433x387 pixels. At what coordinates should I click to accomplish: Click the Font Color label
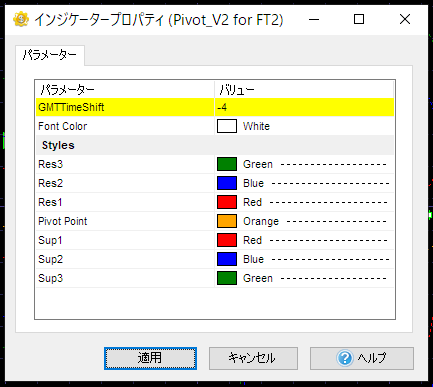point(62,126)
